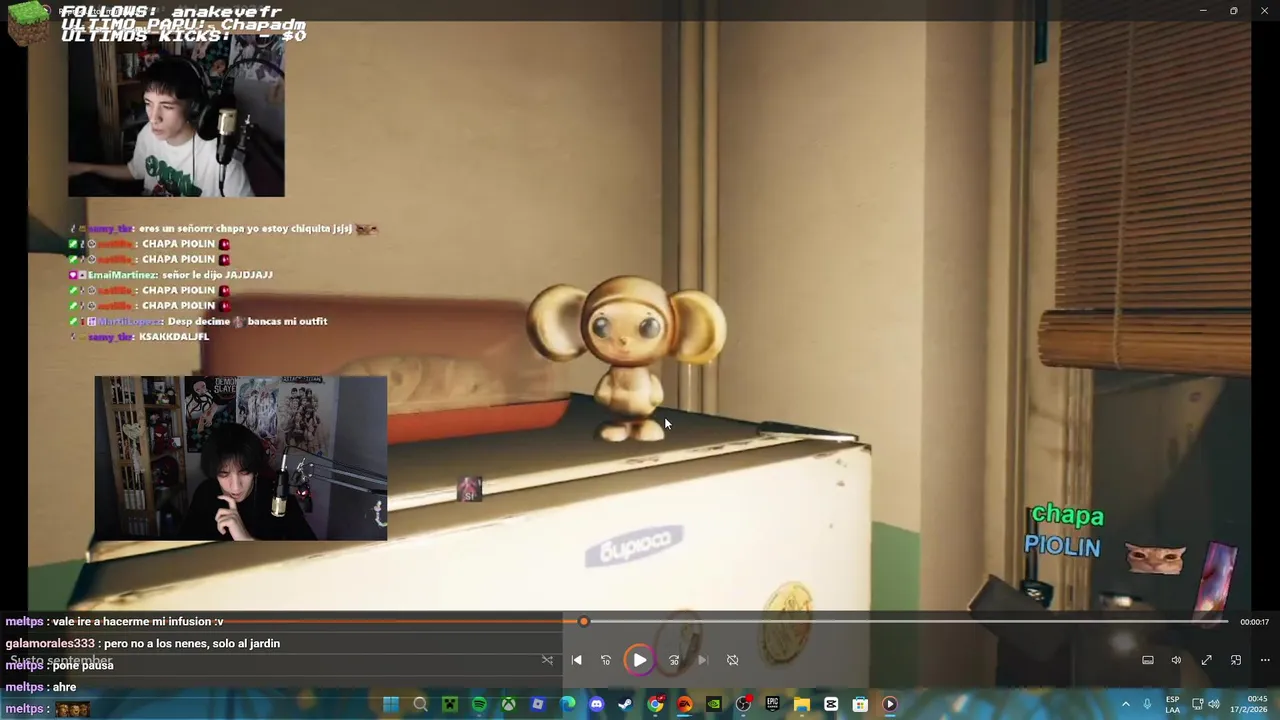Click the 'FOLLOWS: anakevefr' overlay text

click(171, 12)
